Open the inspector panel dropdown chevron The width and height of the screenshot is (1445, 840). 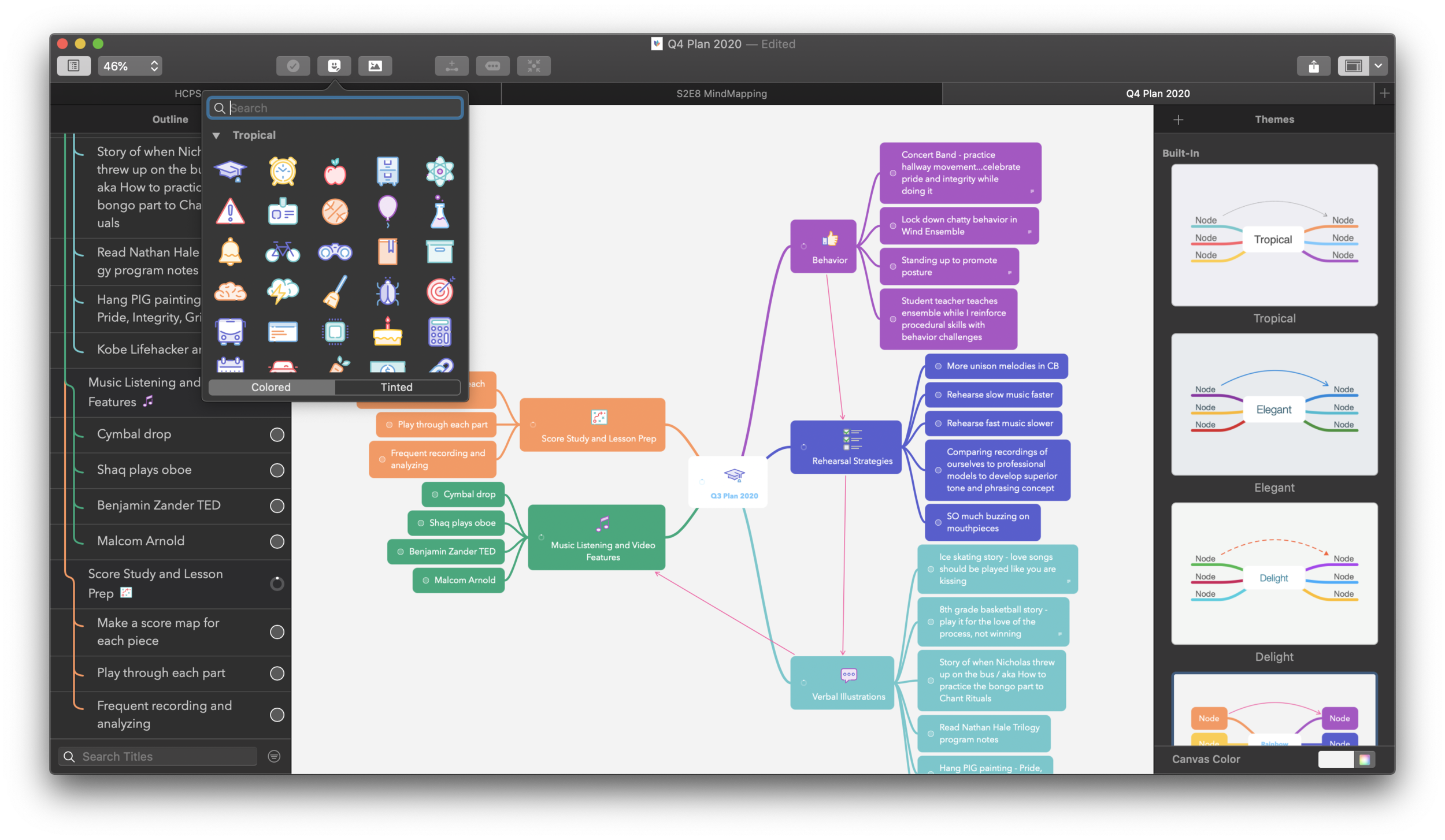click(1379, 66)
